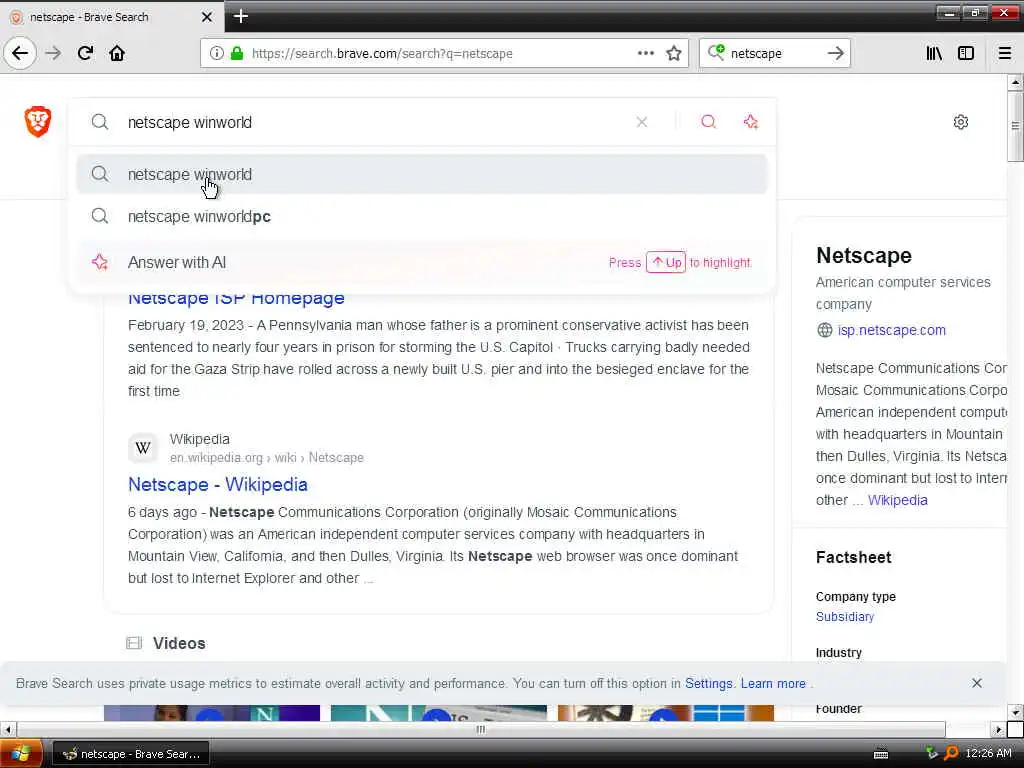Click "Learn more" in the notice

click(773, 683)
